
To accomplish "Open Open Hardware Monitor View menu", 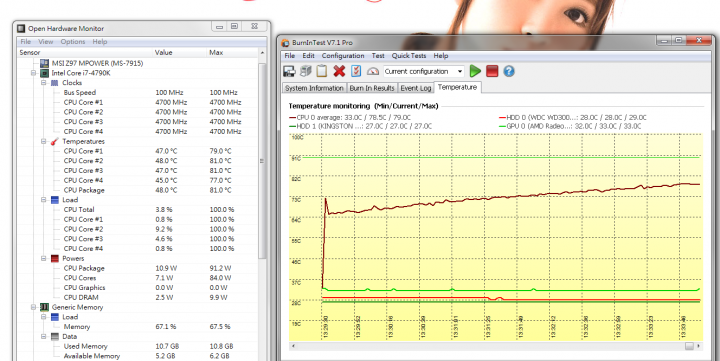I will click(x=45, y=41).
